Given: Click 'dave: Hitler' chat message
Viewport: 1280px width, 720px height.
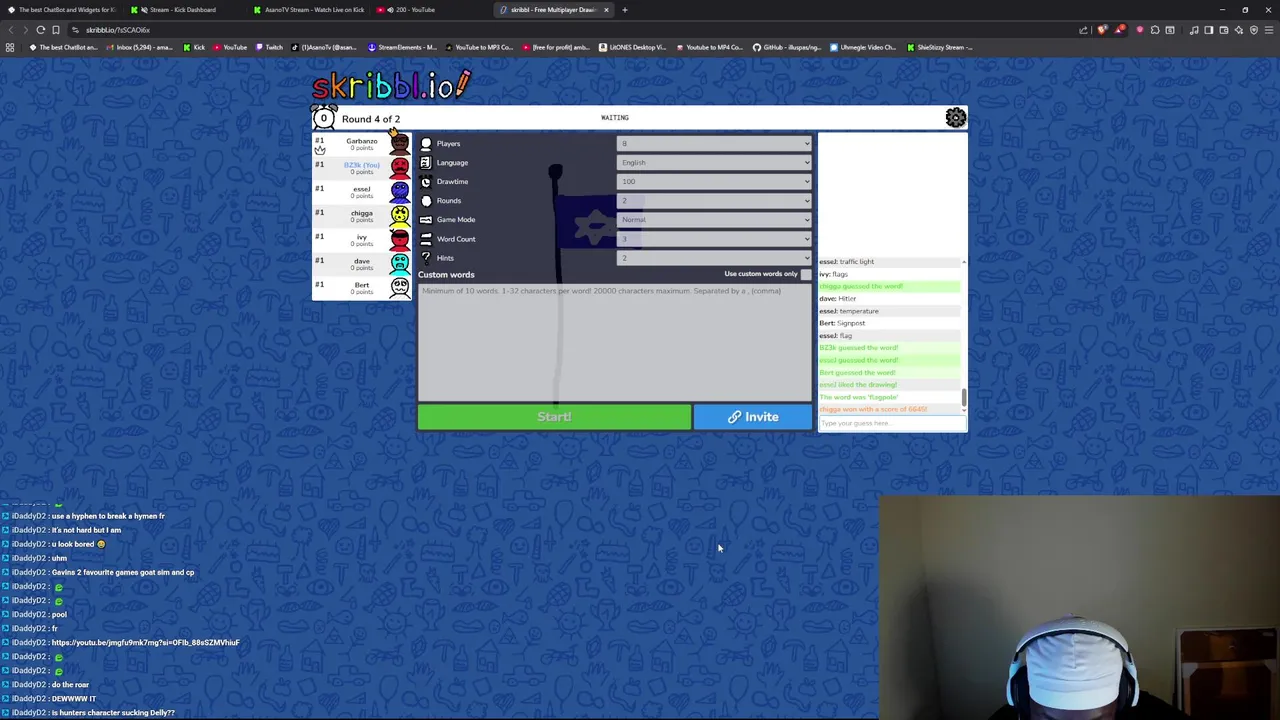Looking at the screenshot, I should click(x=838, y=298).
